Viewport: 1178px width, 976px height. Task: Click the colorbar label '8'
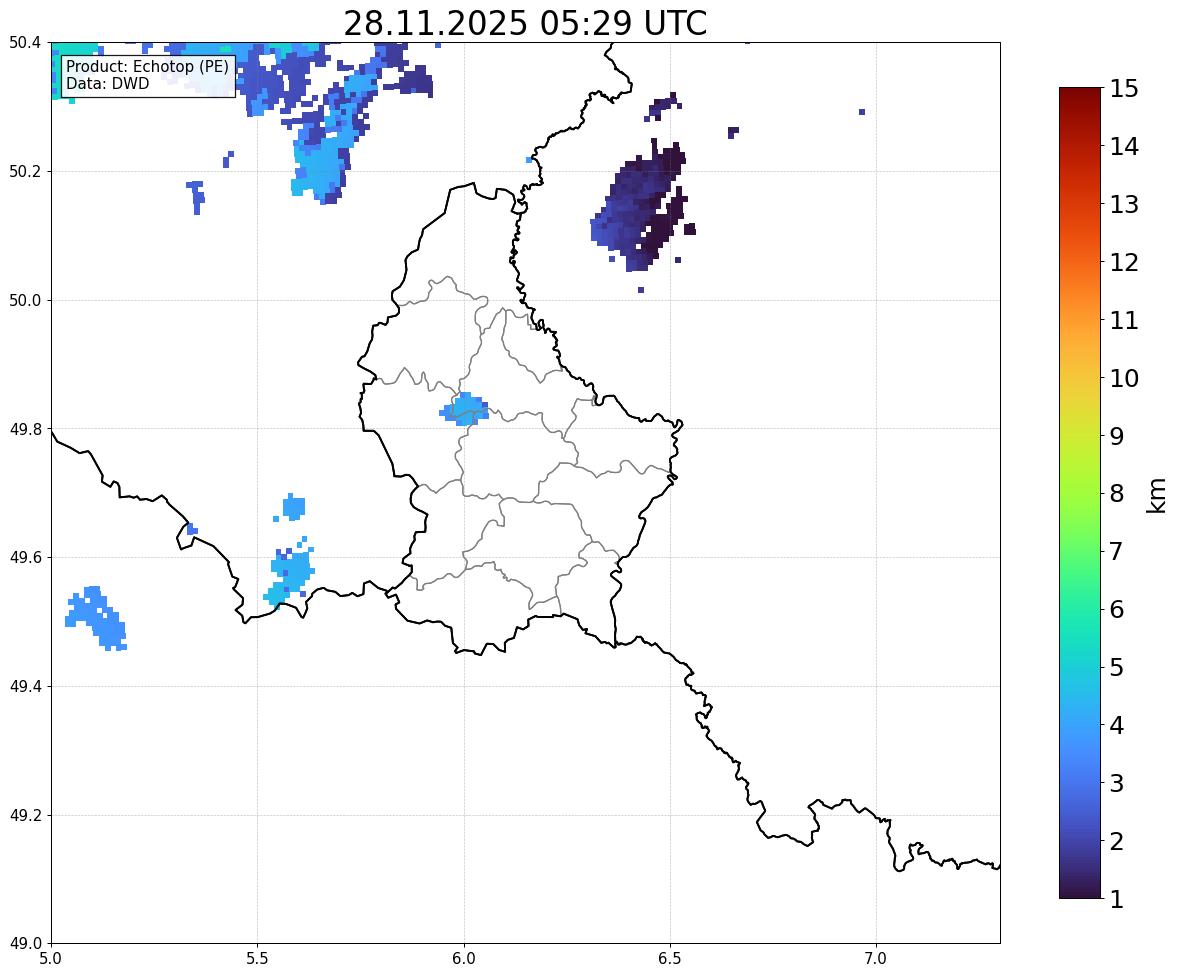tap(1117, 494)
